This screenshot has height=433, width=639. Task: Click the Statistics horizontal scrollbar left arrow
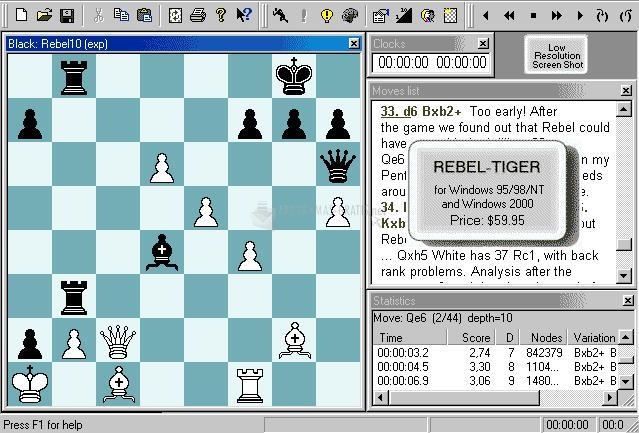(380, 397)
